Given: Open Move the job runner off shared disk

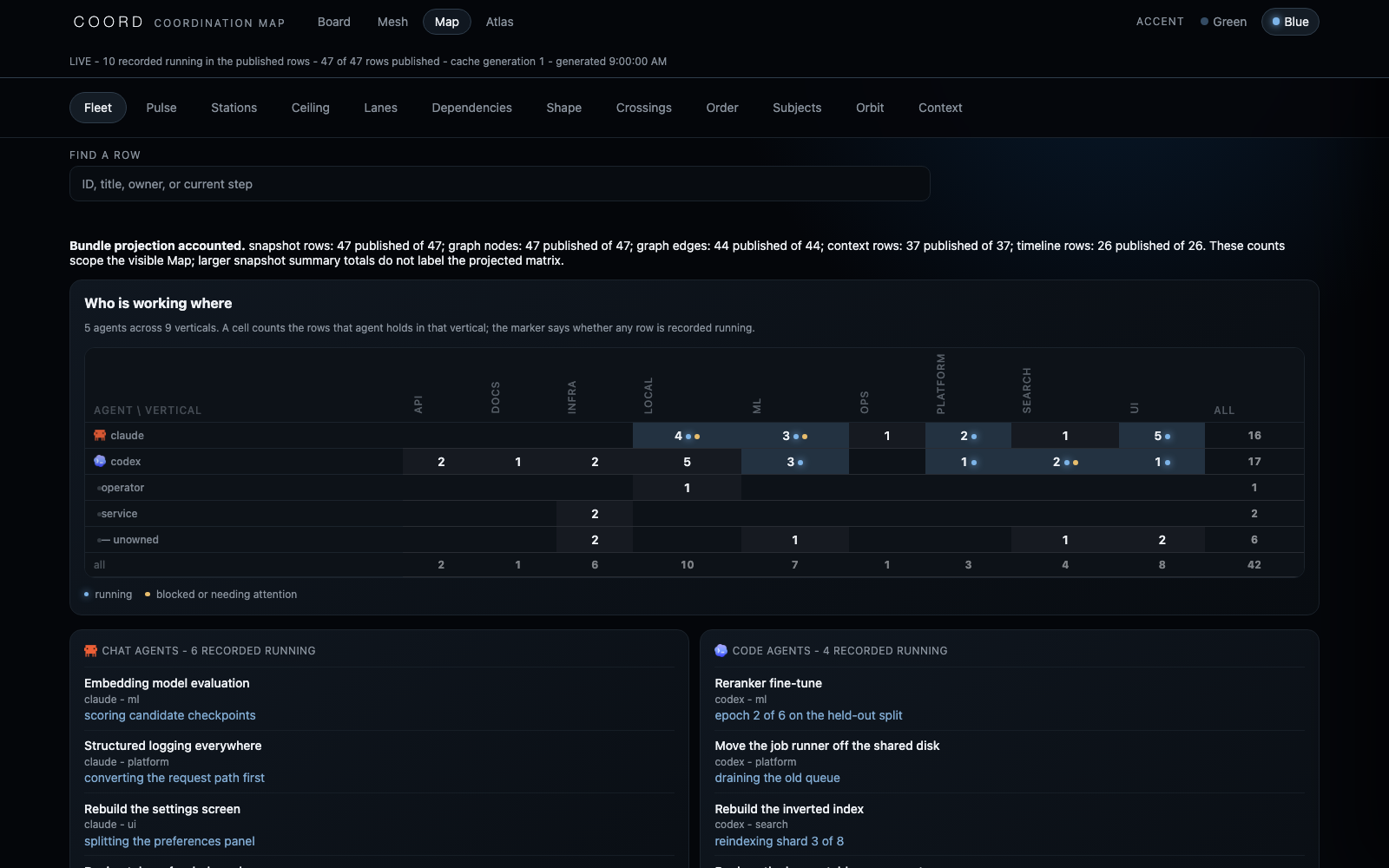Looking at the screenshot, I should tap(1010, 761).
